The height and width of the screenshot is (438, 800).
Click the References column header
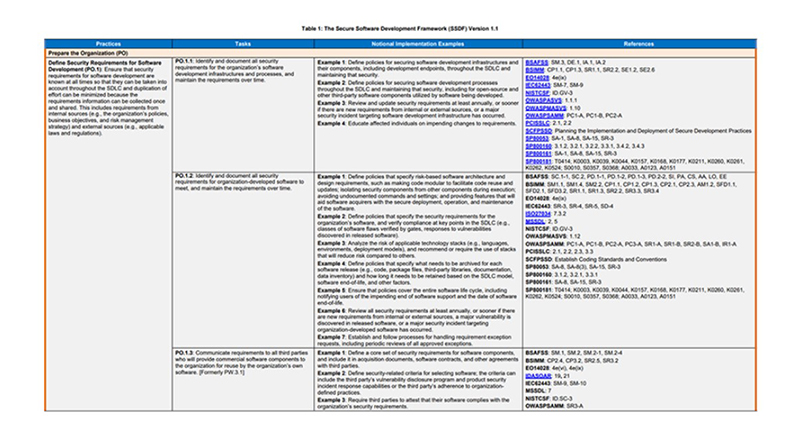pyautogui.click(x=639, y=44)
